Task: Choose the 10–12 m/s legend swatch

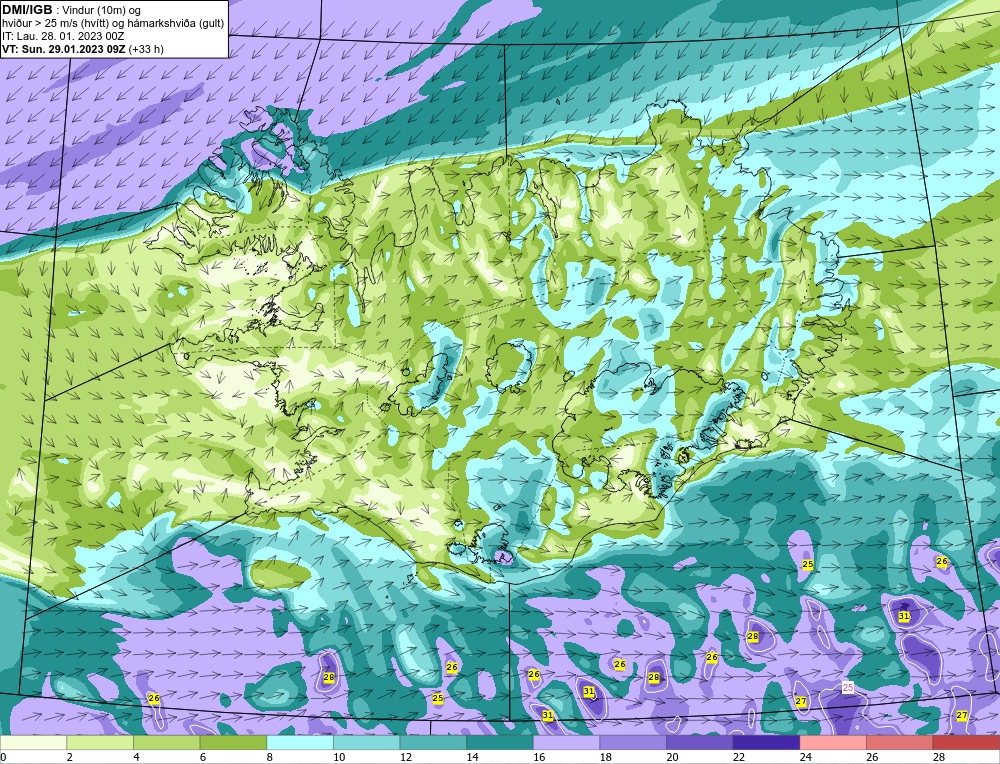Action: [366, 742]
